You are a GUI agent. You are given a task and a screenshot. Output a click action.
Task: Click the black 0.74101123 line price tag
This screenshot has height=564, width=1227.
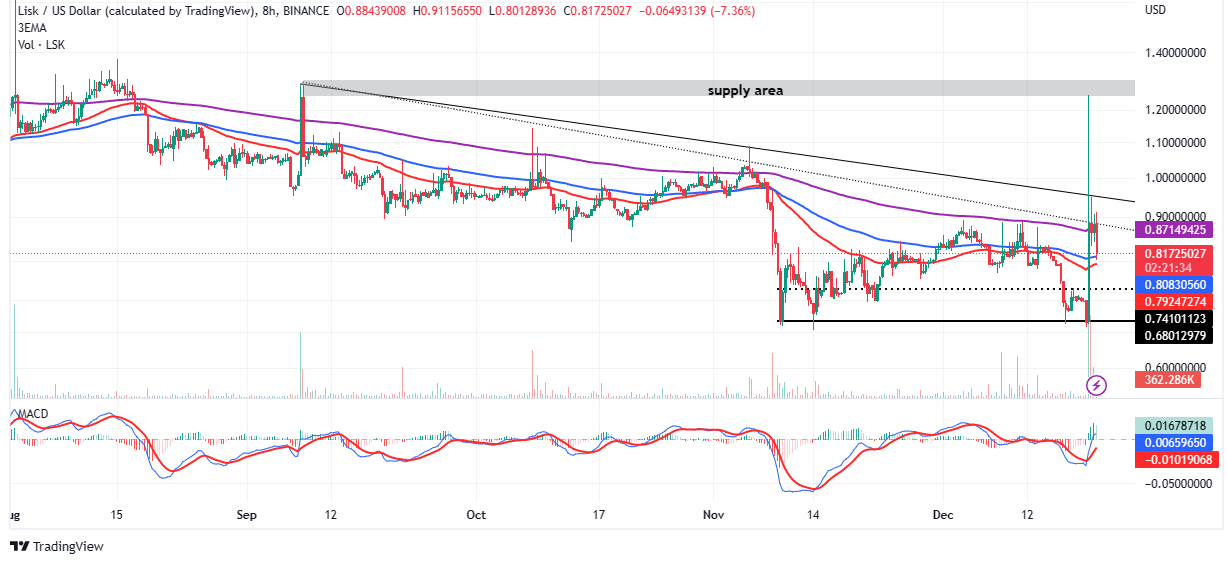(1176, 319)
